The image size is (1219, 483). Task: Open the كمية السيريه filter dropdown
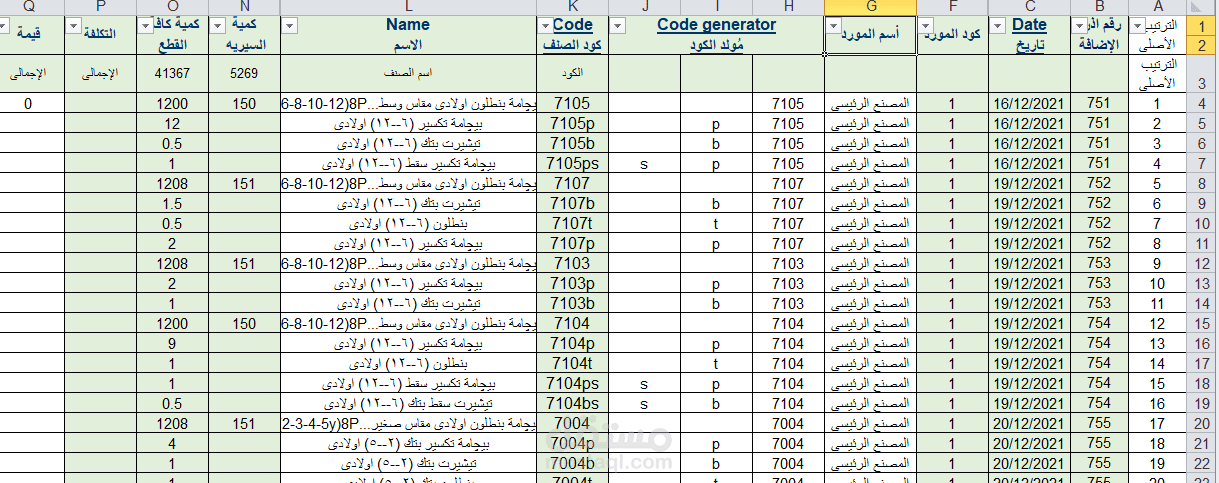click(x=217, y=26)
